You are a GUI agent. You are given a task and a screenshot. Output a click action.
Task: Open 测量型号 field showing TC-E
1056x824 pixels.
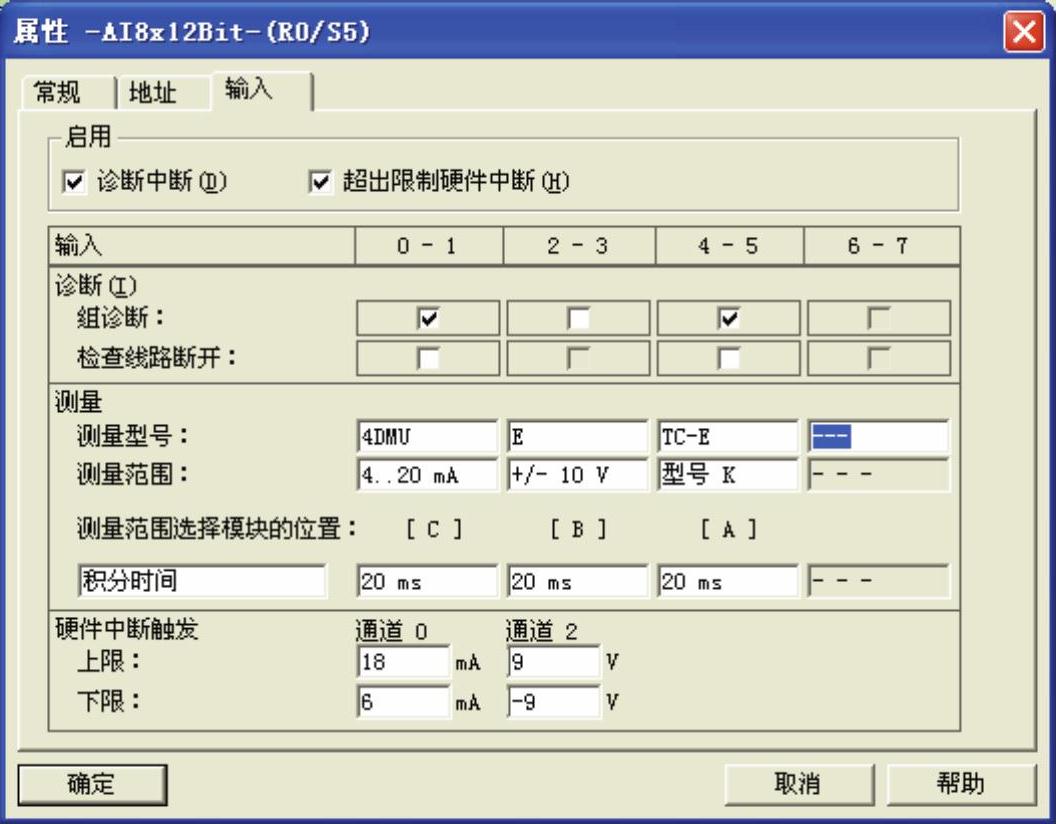coord(728,437)
